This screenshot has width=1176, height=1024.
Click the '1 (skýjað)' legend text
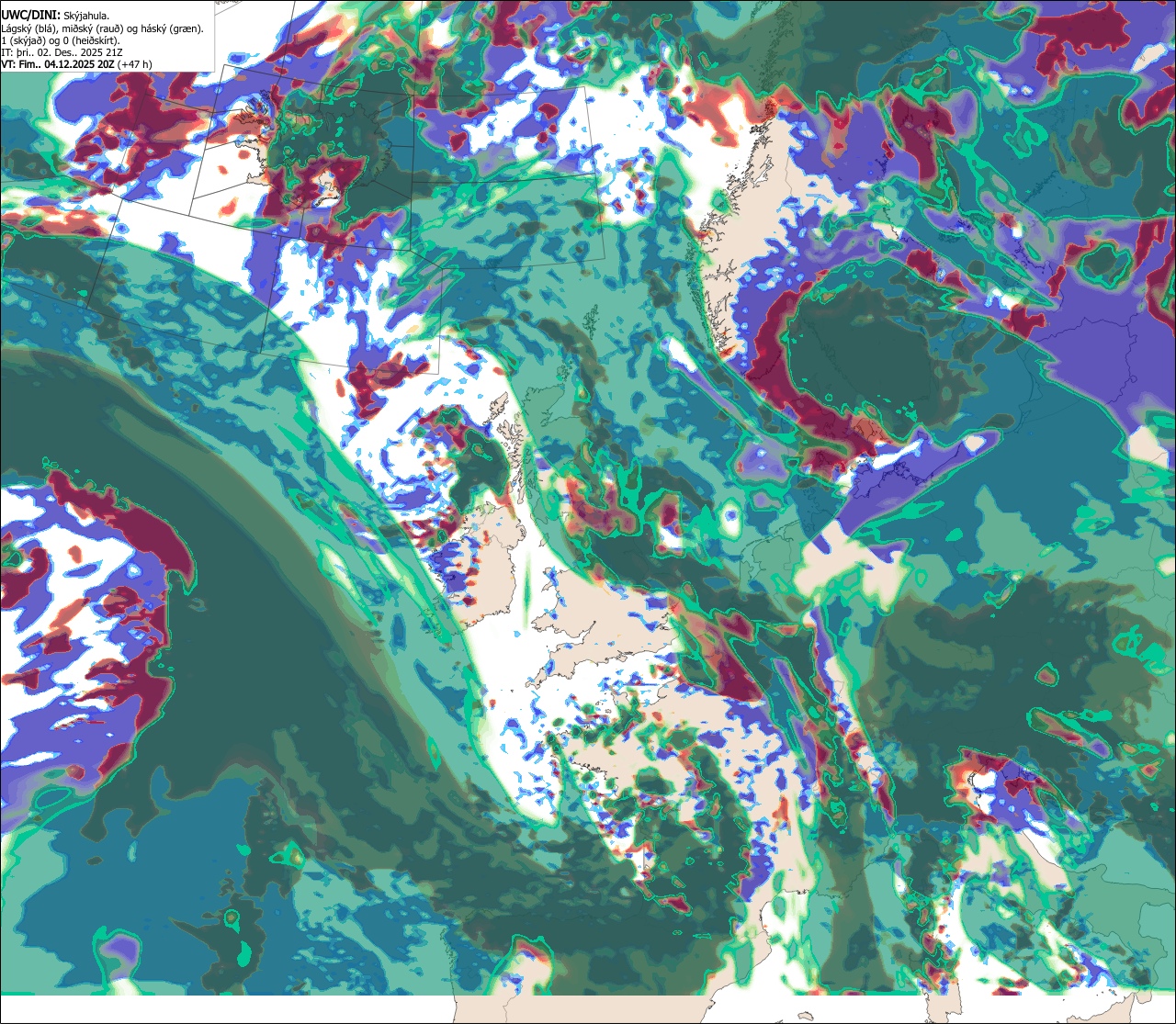tap(23, 41)
